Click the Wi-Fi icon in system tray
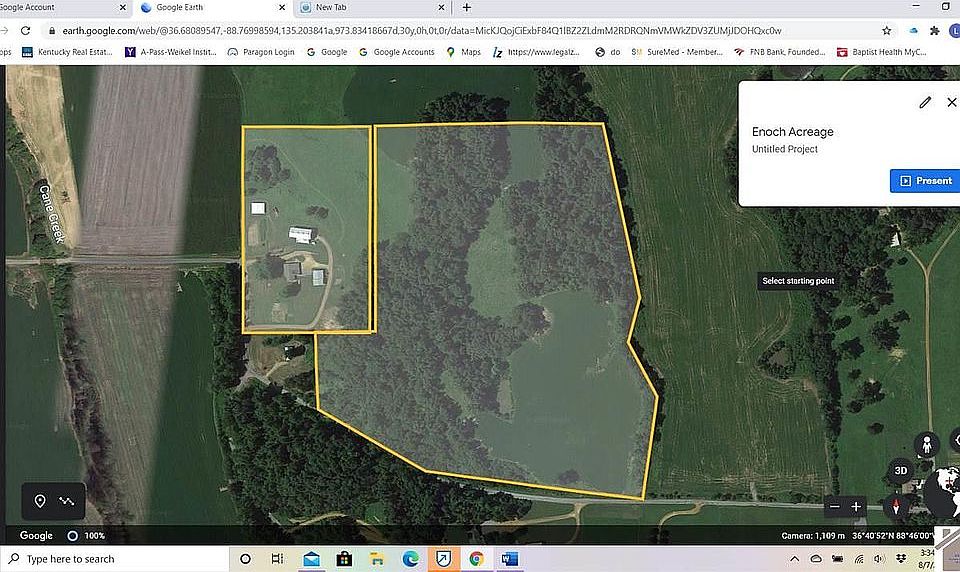Screen dimensions: 960x572 click(x=859, y=559)
